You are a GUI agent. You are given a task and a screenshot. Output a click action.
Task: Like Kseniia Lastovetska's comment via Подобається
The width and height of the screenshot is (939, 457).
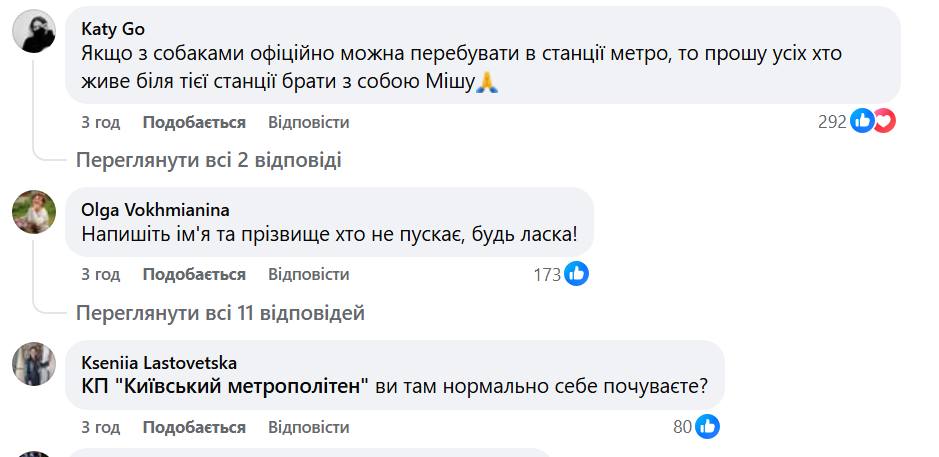(194, 427)
